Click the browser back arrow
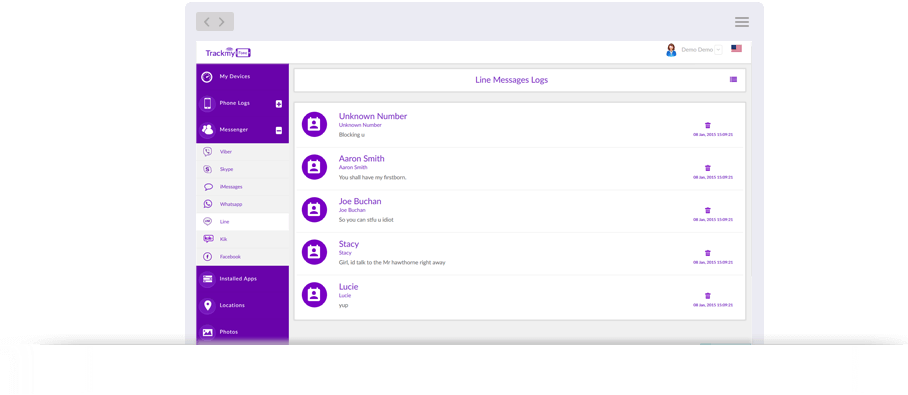This screenshot has width=908, height=395. pos(207,22)
